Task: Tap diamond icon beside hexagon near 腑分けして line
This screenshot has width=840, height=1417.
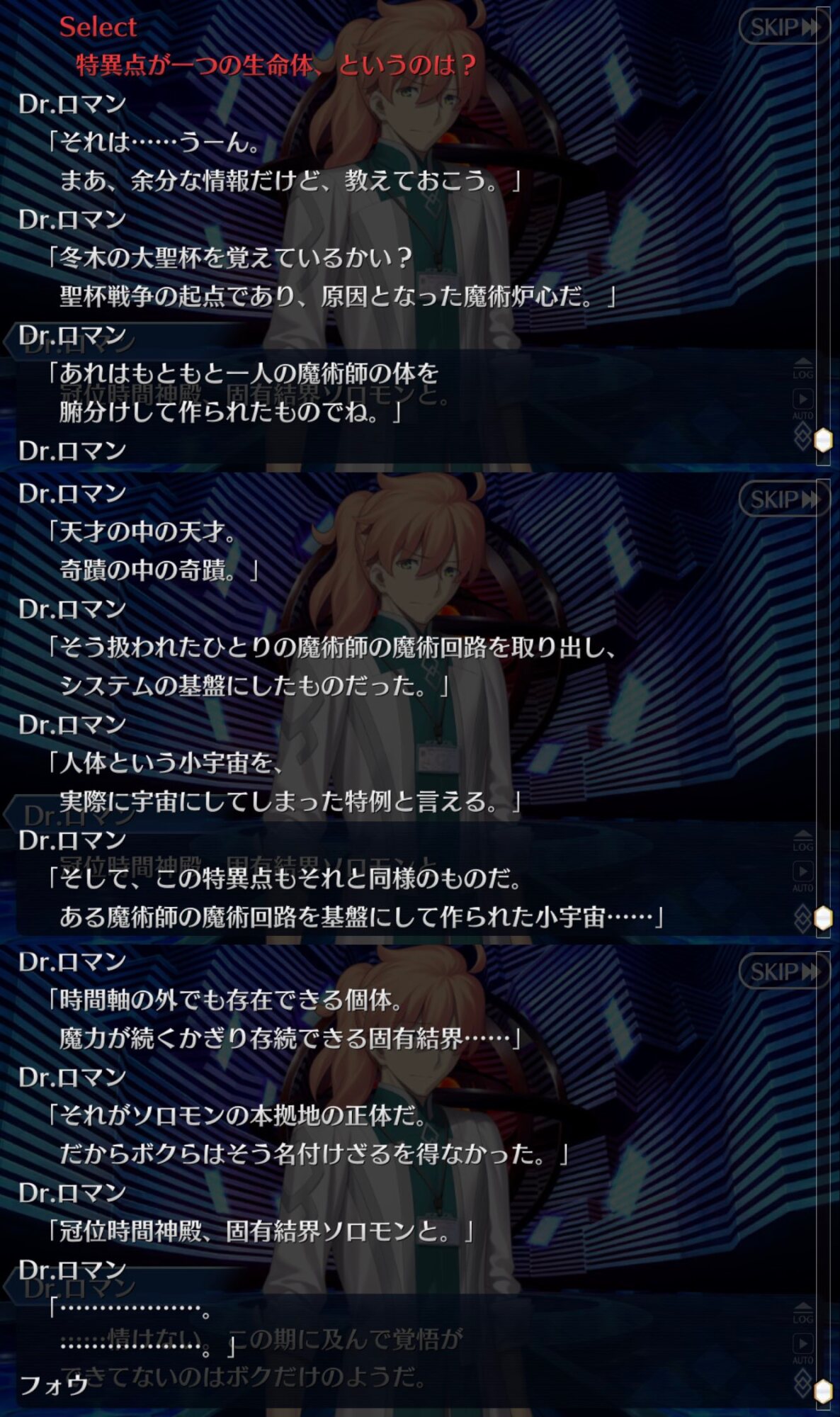Action: 802,436
